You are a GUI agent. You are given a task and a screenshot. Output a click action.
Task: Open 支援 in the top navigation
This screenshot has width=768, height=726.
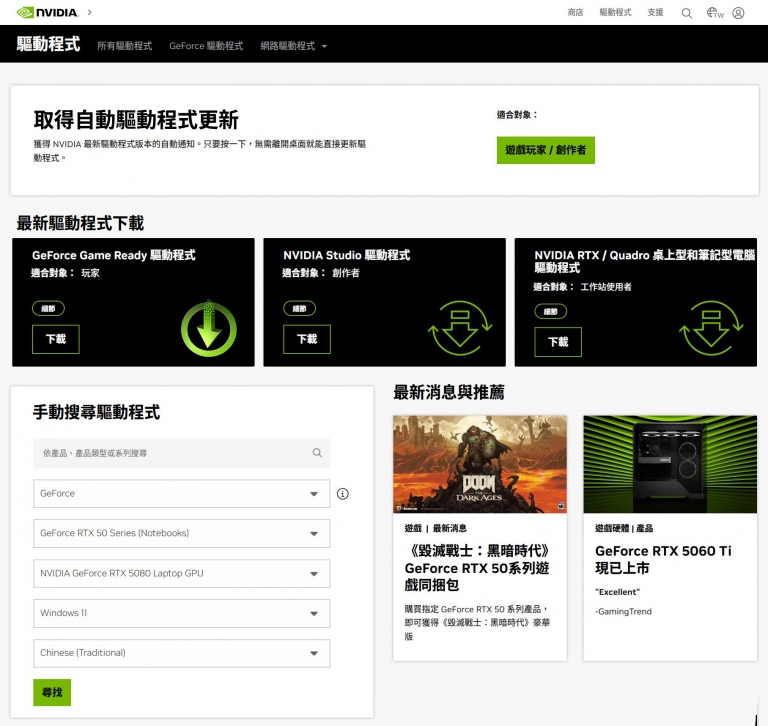click(655, 12)
